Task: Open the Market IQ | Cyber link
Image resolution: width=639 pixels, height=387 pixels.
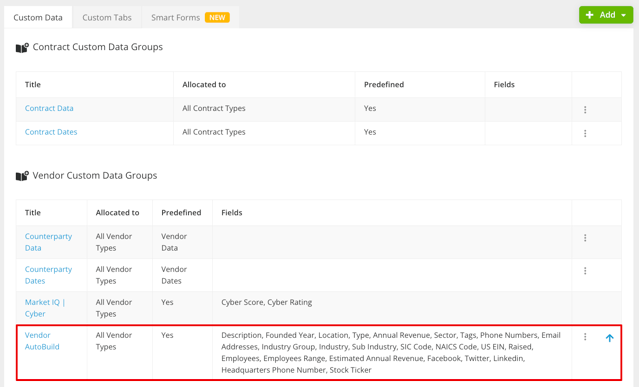Action: [45, 308]
